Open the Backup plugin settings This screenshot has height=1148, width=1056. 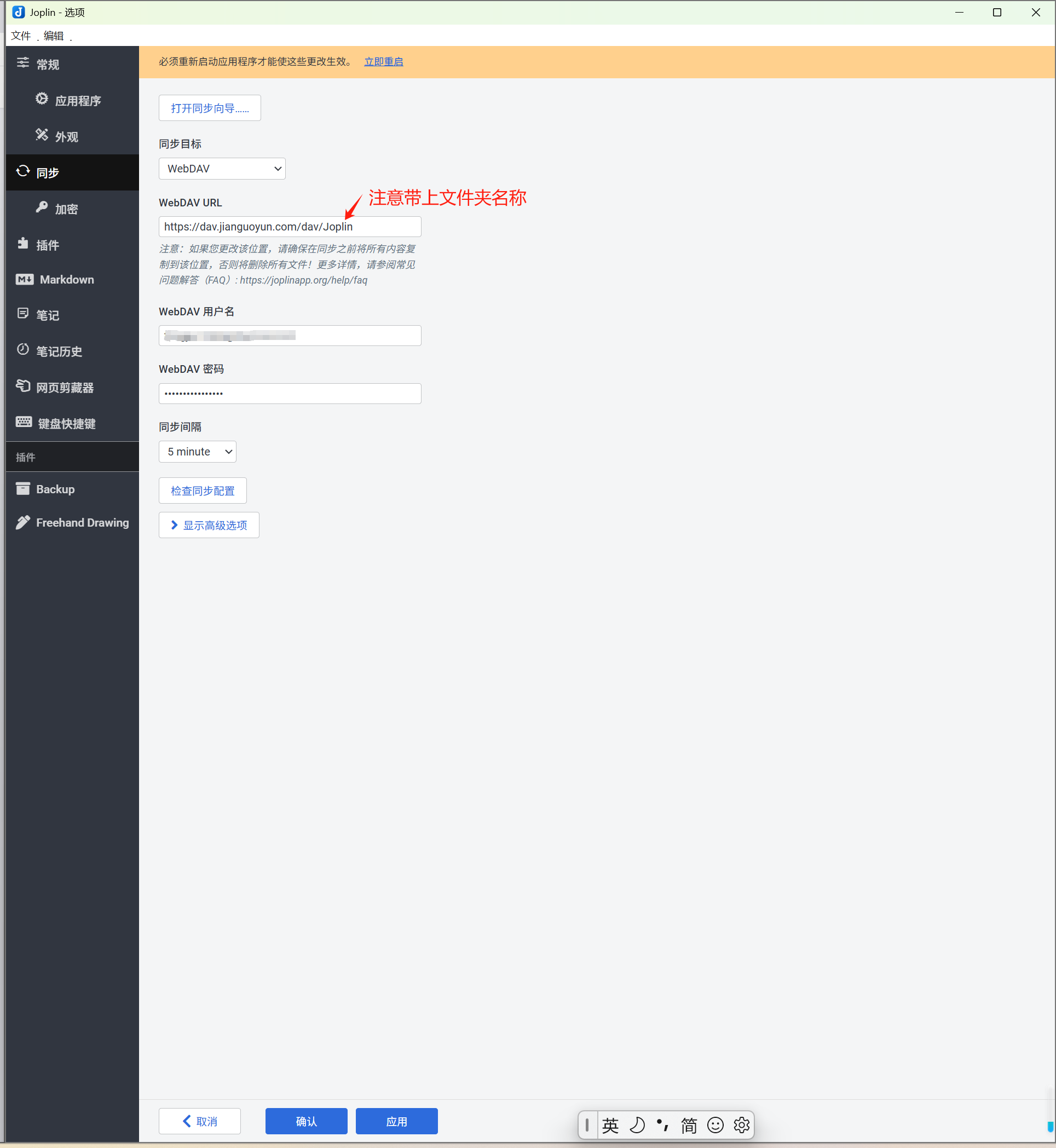(72, 489)
